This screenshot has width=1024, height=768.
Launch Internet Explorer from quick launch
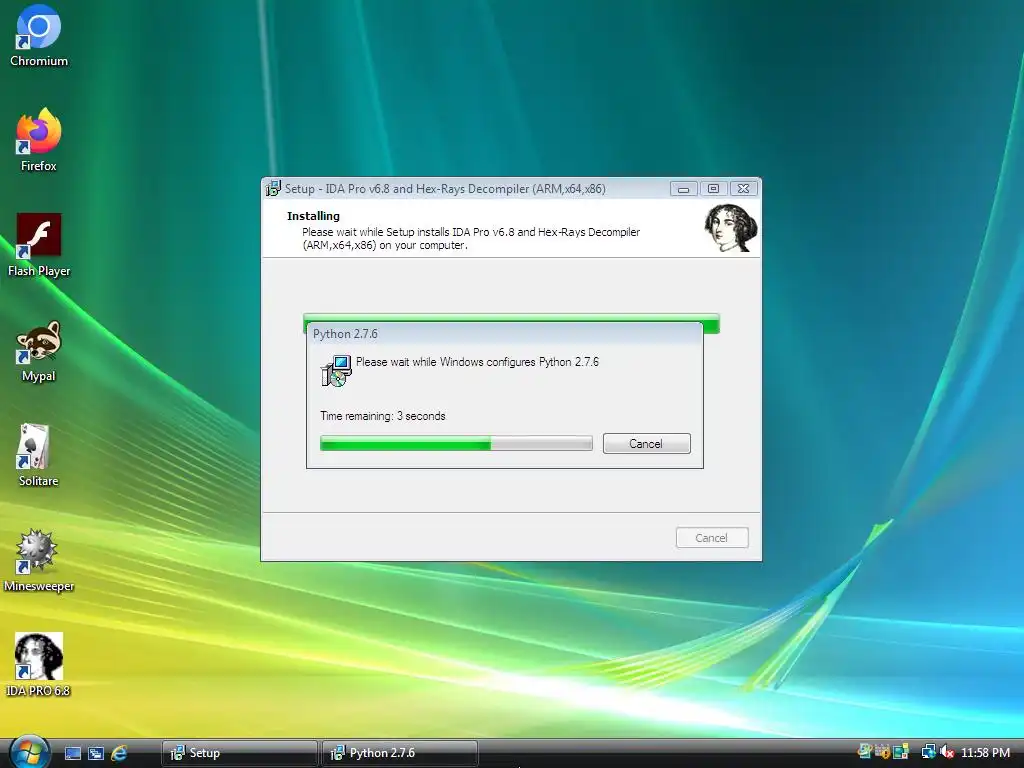pos(119,753)
